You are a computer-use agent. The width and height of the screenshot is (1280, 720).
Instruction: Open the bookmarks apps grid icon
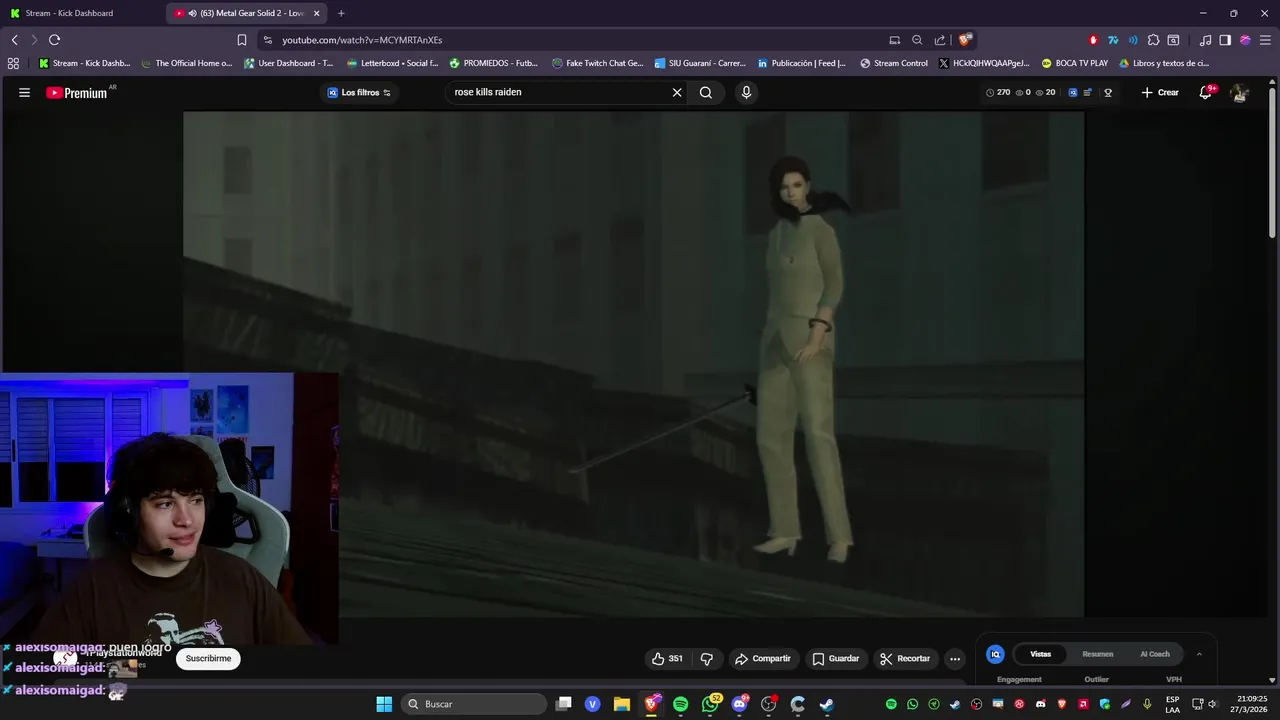[x=13, y=63]
